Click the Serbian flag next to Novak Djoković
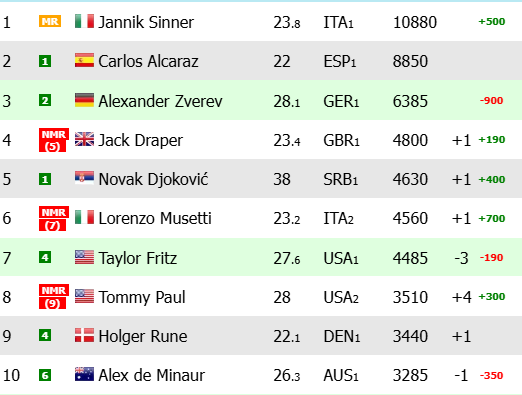Image resolution: width=522 pixels, height=395 pixels. click(84, 178)
